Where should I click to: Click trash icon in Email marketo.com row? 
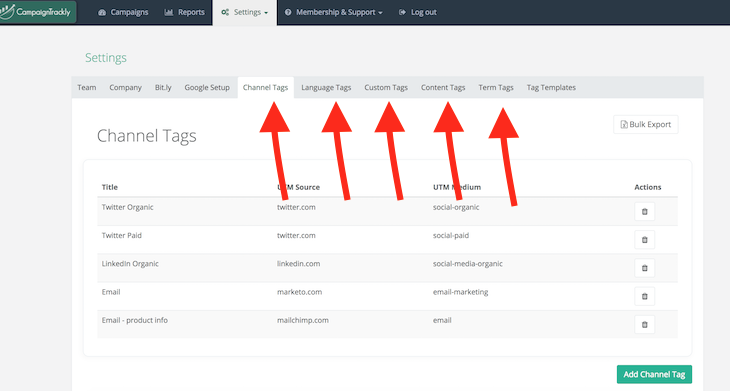point(644,296)
